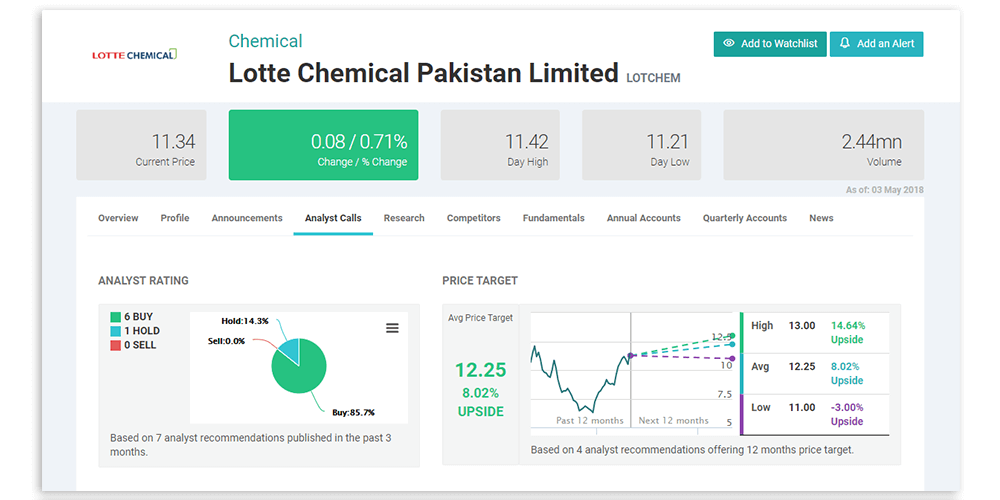Screen dimensions: 1000x500
Task: Click the Day Low 11.21 card
Action: pos(642,145)
